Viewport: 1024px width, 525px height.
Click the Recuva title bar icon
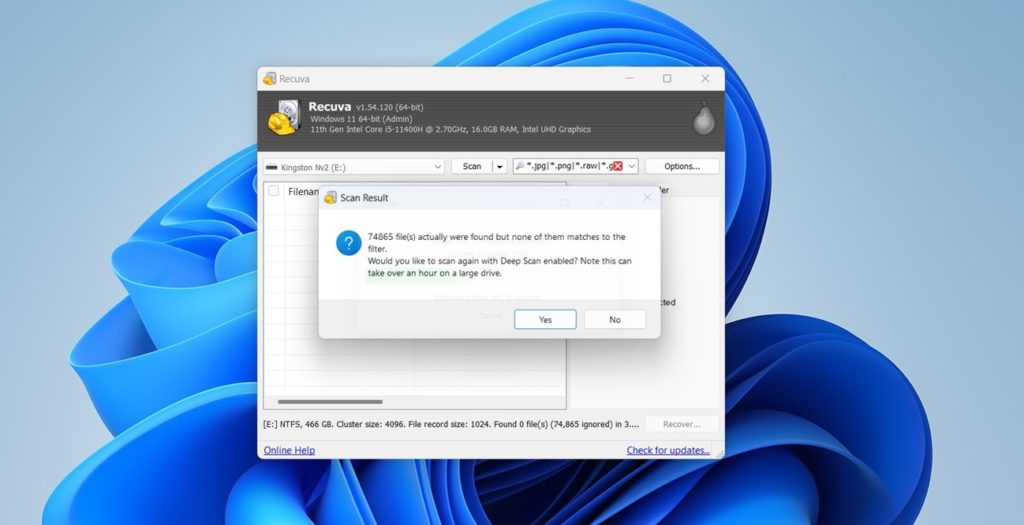click(x=269, y=79)
